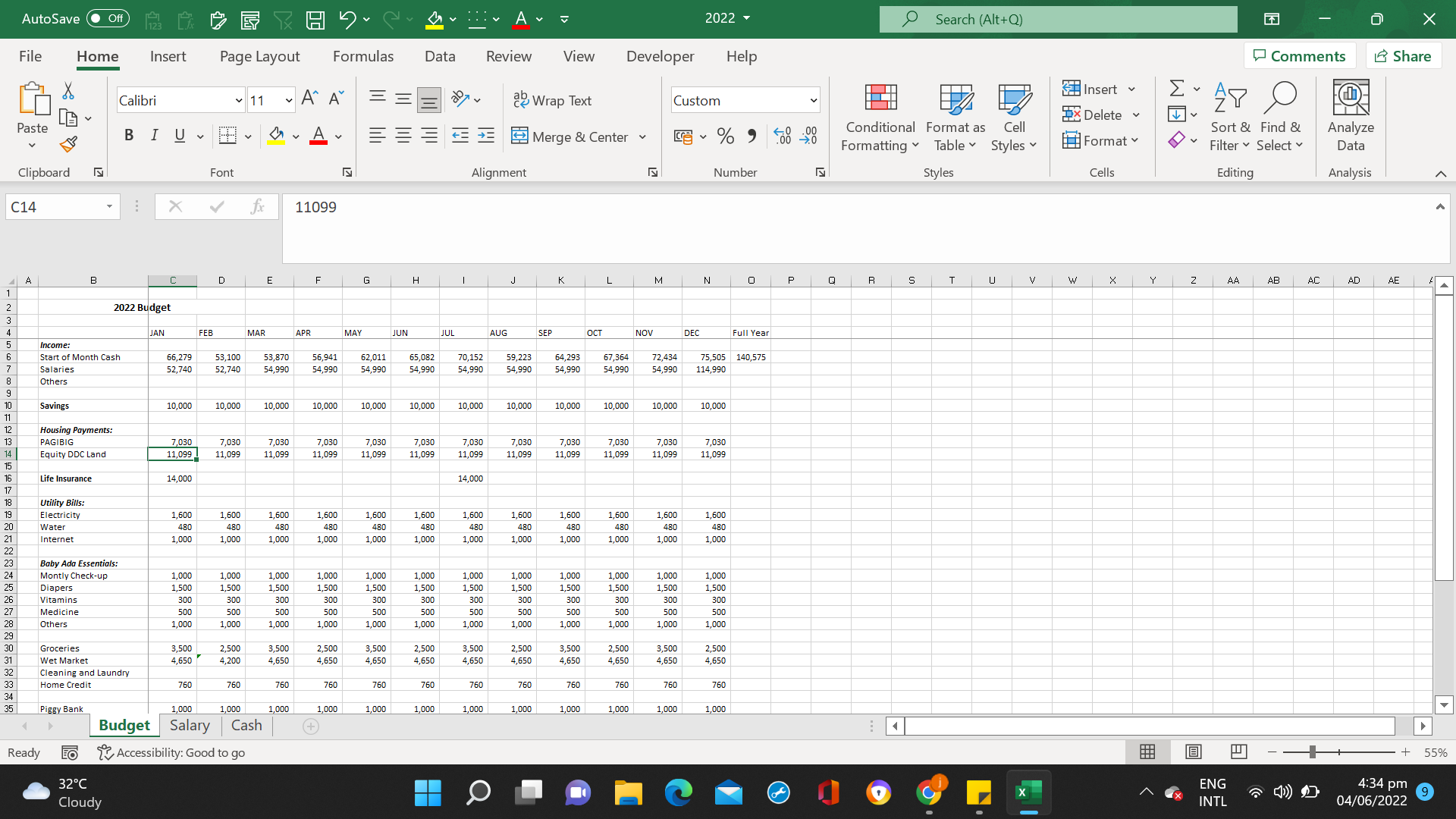The image size is (1456, 819).
Task: Toggle the AutoSave switch
Action: click(107, 18)
